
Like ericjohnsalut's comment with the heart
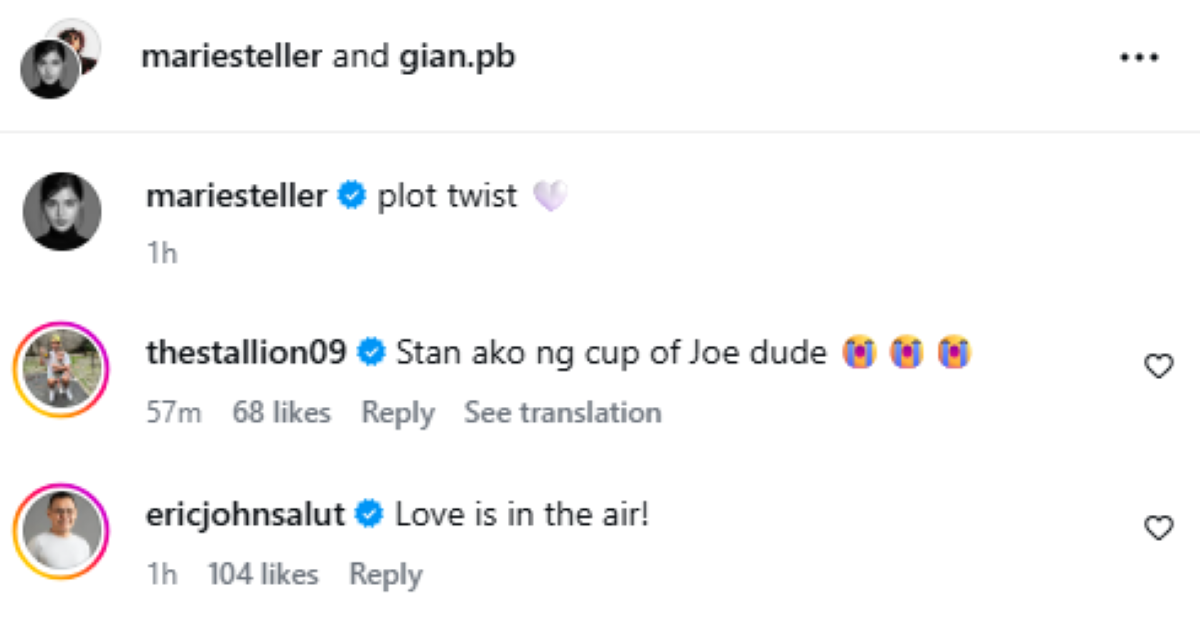coord(1158,528)
